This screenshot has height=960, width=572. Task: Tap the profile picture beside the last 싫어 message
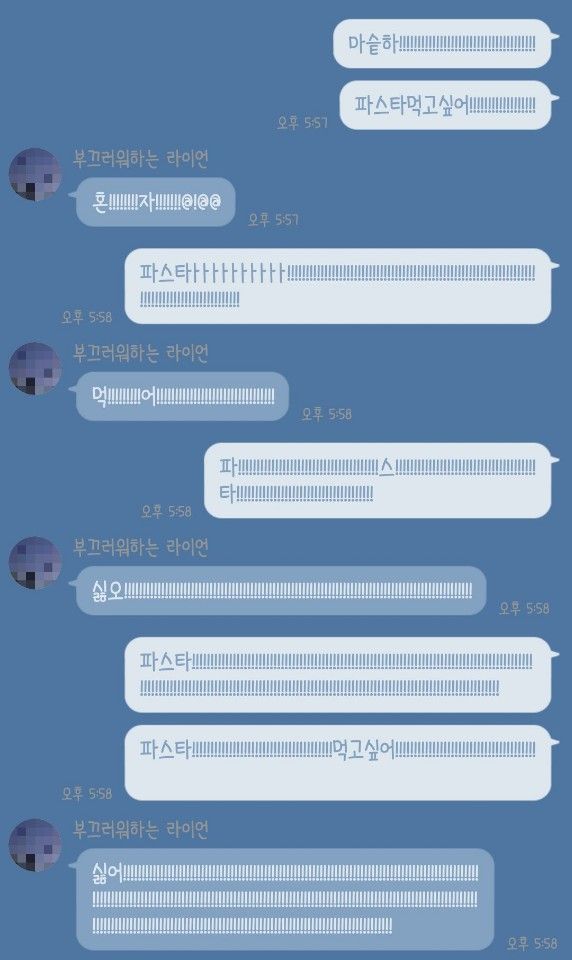click(35, 845)
